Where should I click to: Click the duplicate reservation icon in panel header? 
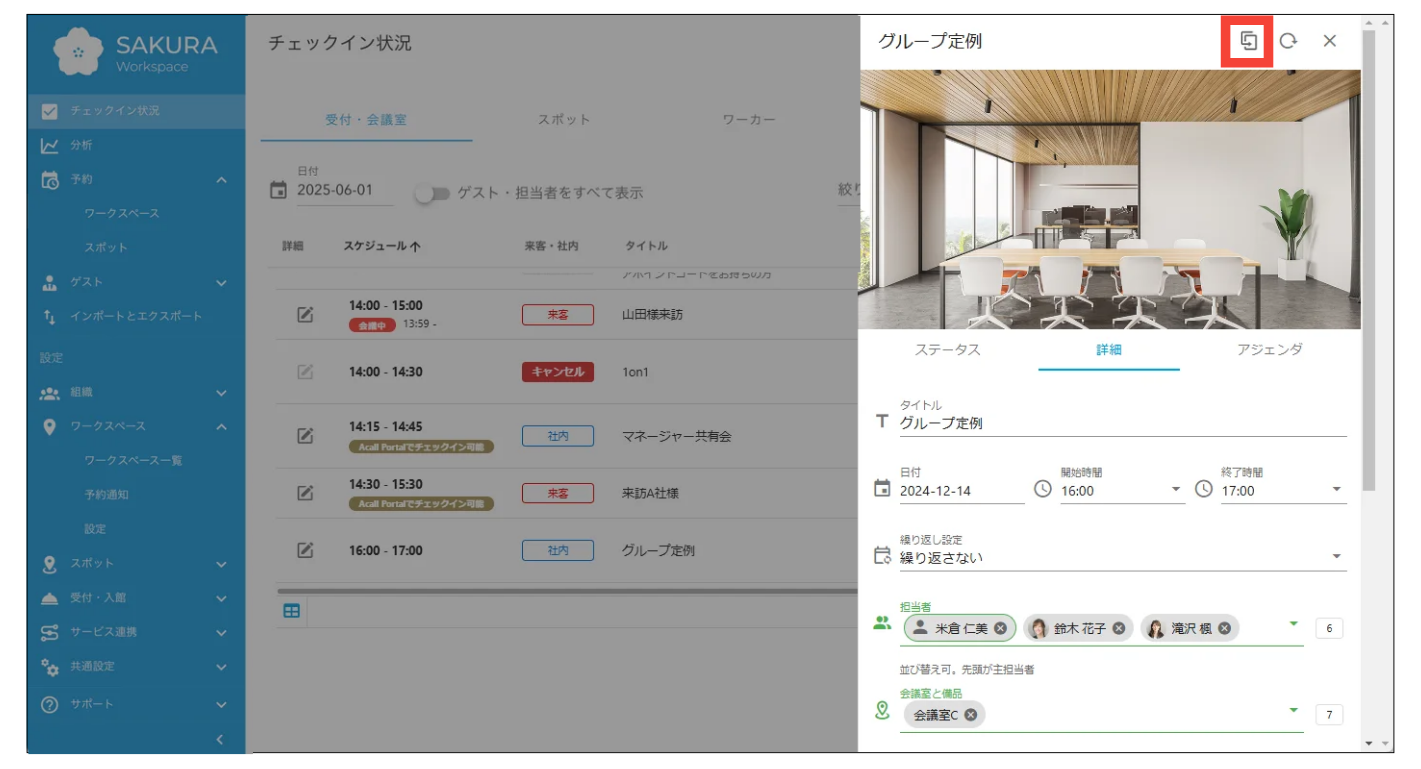(x=1247, y=41)
